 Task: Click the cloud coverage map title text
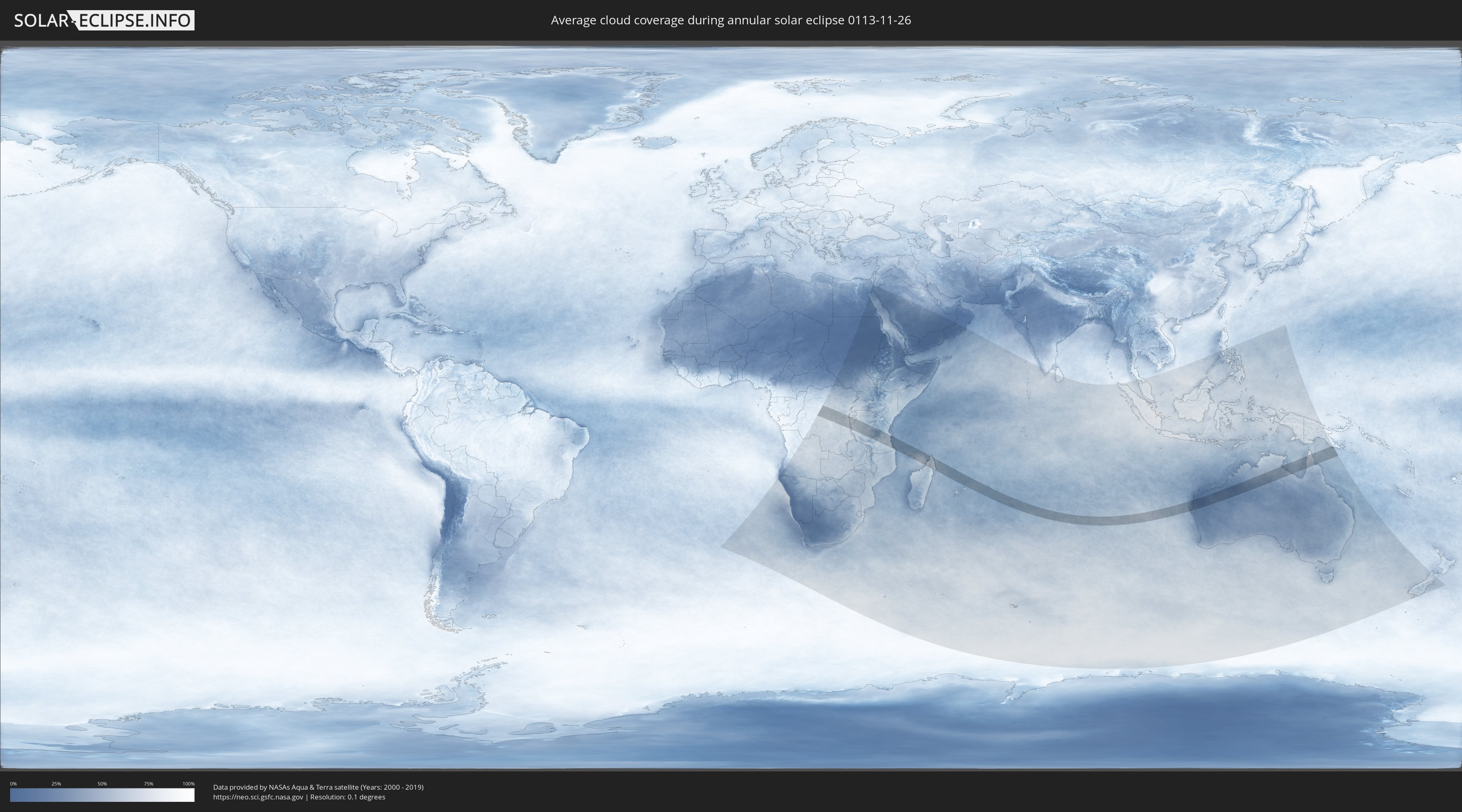(x=731, y=20)
